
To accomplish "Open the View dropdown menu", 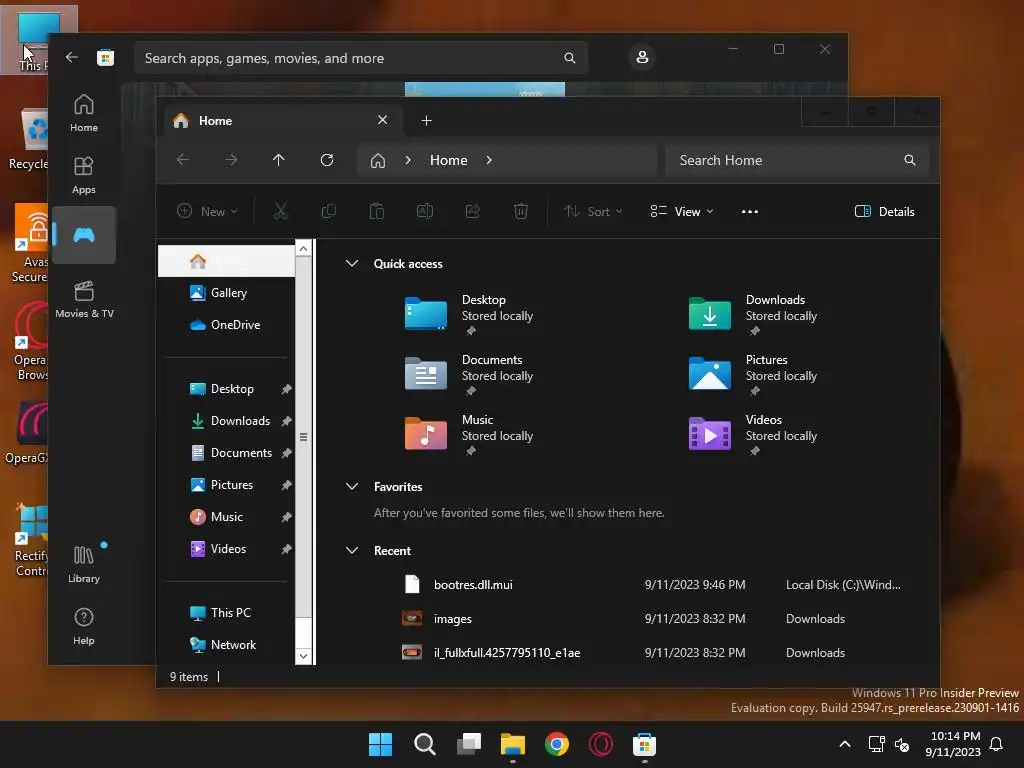I will pos(682,211).
